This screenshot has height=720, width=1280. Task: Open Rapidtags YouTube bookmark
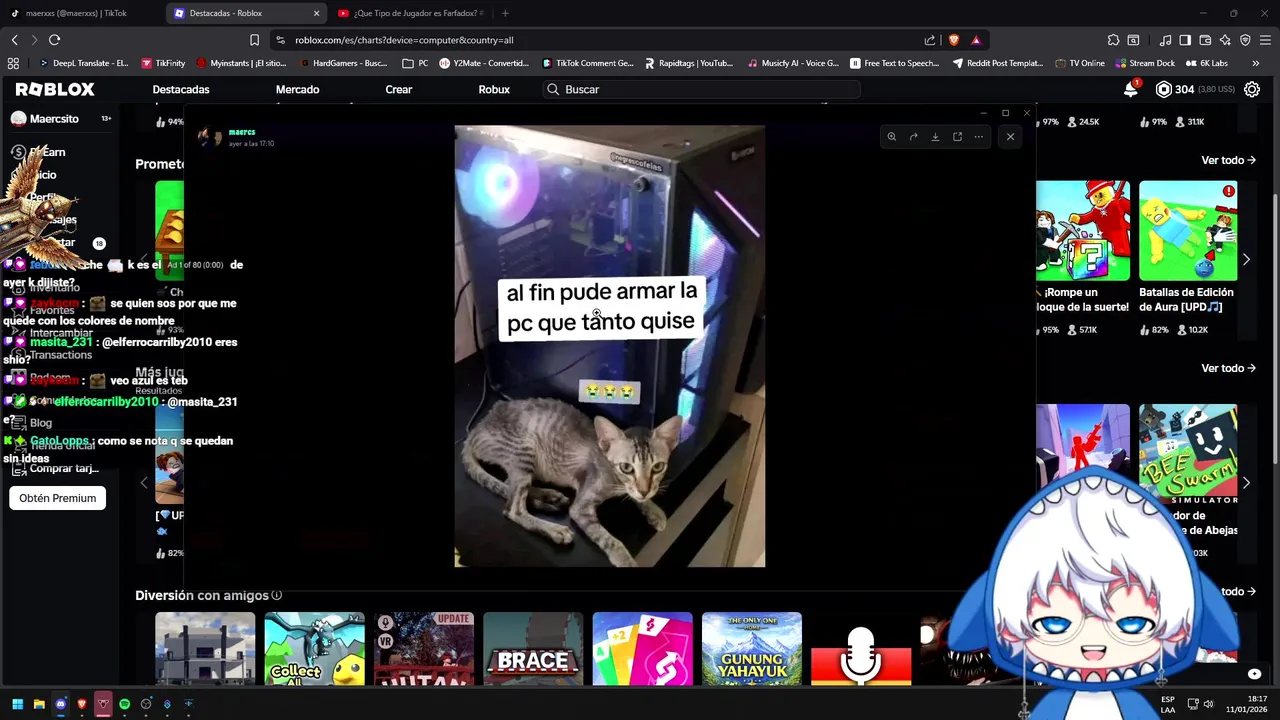(689, 63)
